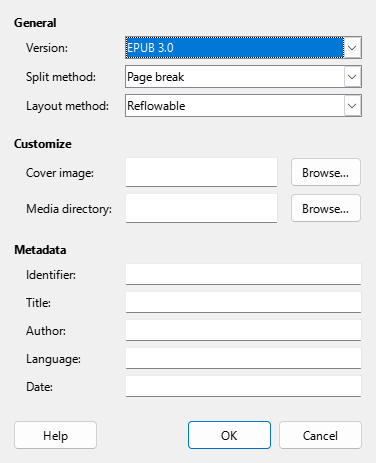Focus the Identifier metadata field
The height and width of the screenshot is (463, 376).
[243, 274]
